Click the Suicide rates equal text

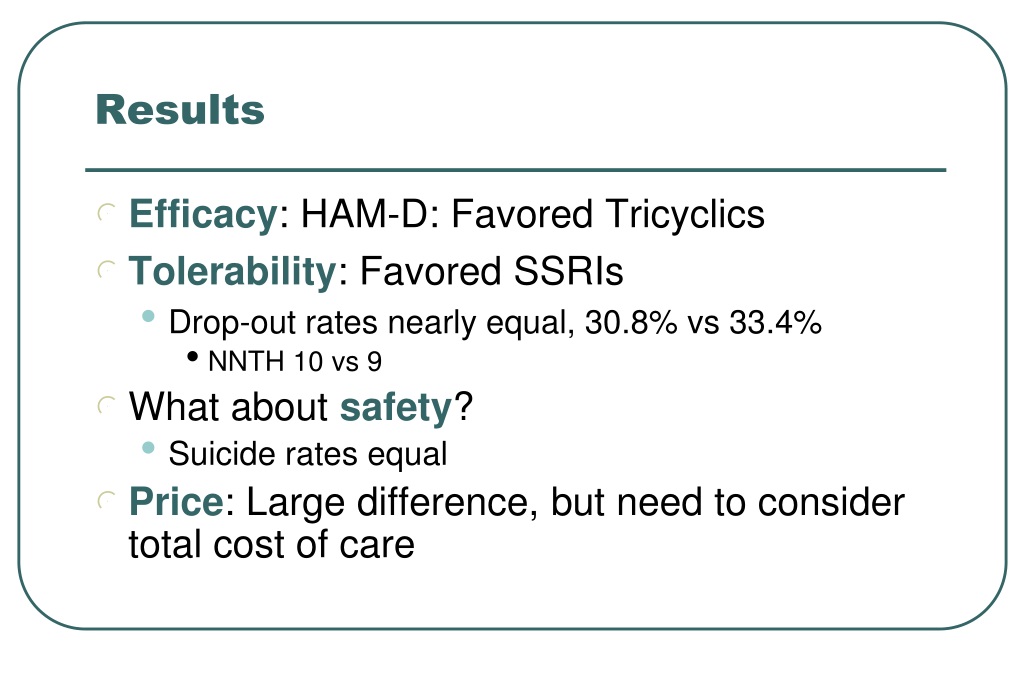click(308, 454)
